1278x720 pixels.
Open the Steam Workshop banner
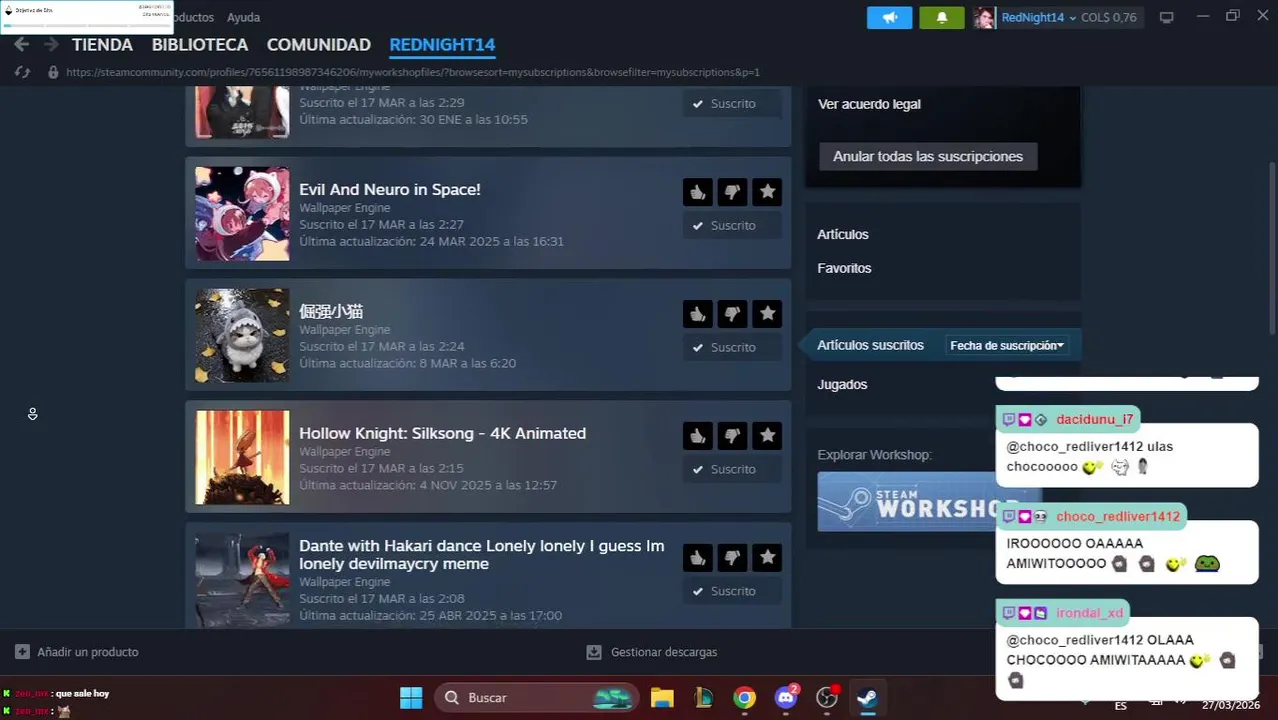click(x=929, y=501)
